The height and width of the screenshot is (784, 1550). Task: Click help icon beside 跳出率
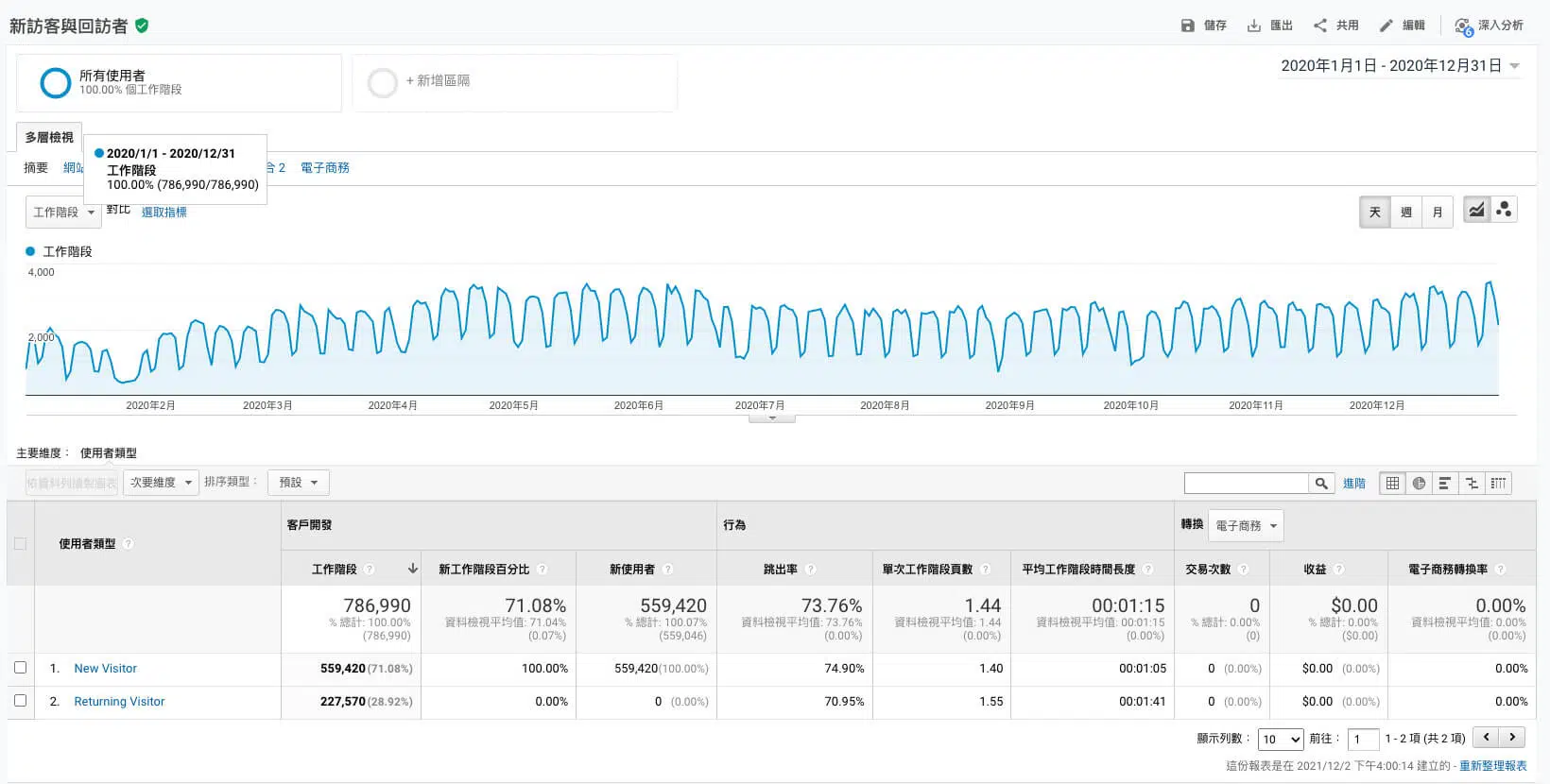pos(811,570)
